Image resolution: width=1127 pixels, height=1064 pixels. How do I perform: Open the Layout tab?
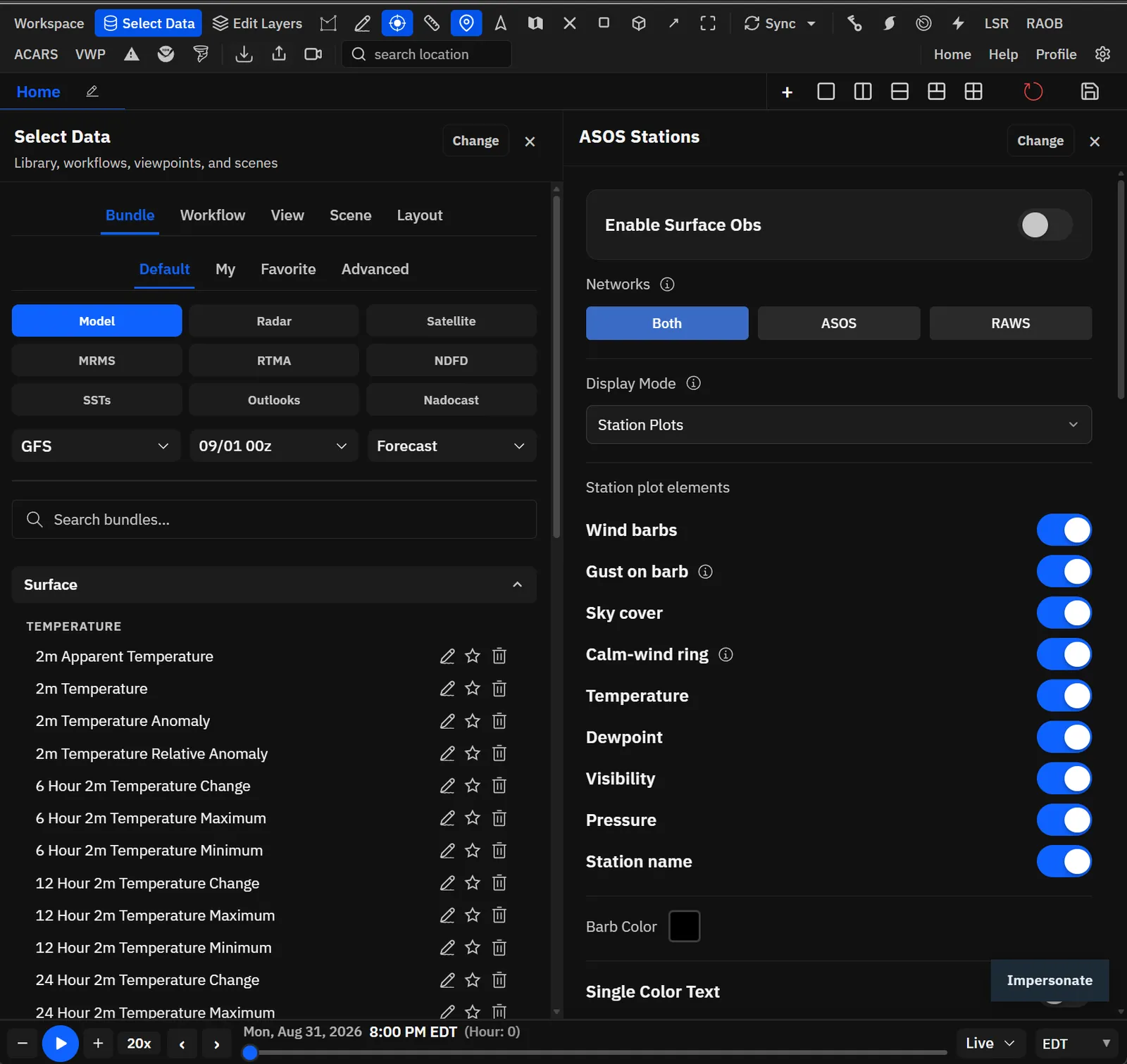(x=419, y=215)
